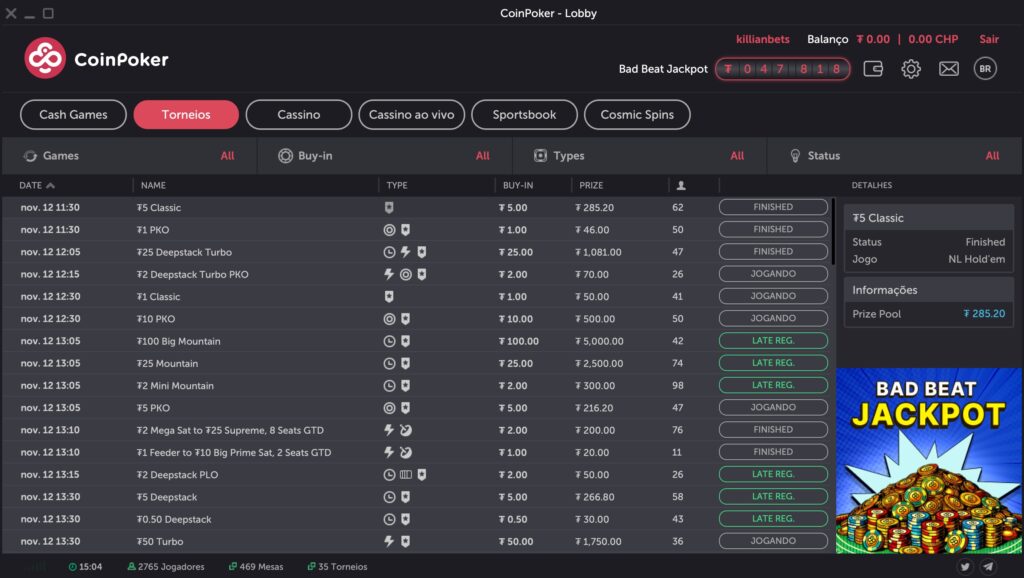1024x578 pixels.
Task: Click the Prize Pool ₮ 285.20 value
Action: 984,313
